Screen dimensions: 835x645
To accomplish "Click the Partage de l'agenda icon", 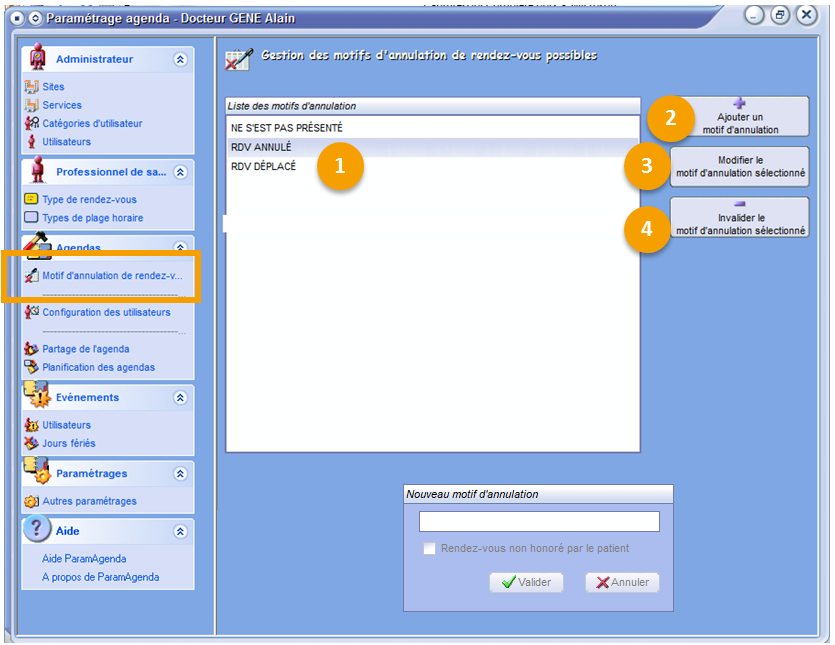I will click(31, 349).
